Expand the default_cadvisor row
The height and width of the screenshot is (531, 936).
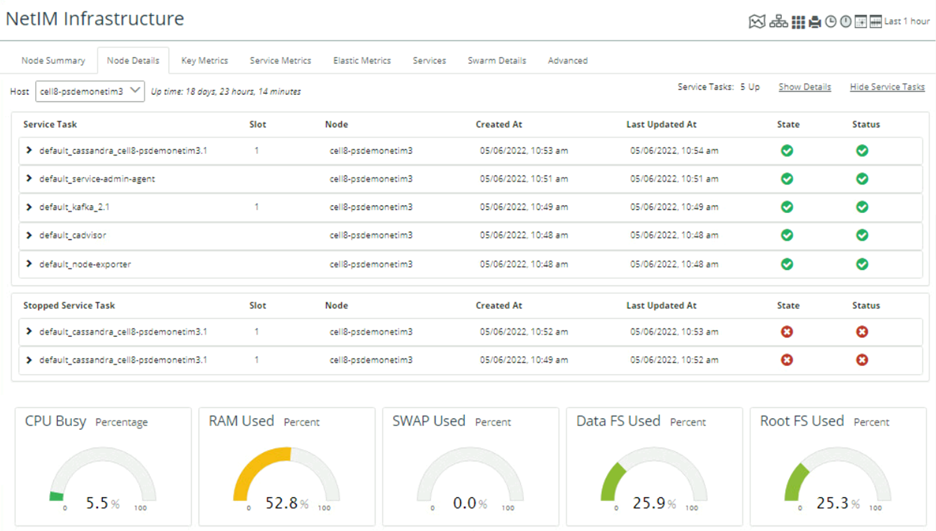(x=29, y=235)
